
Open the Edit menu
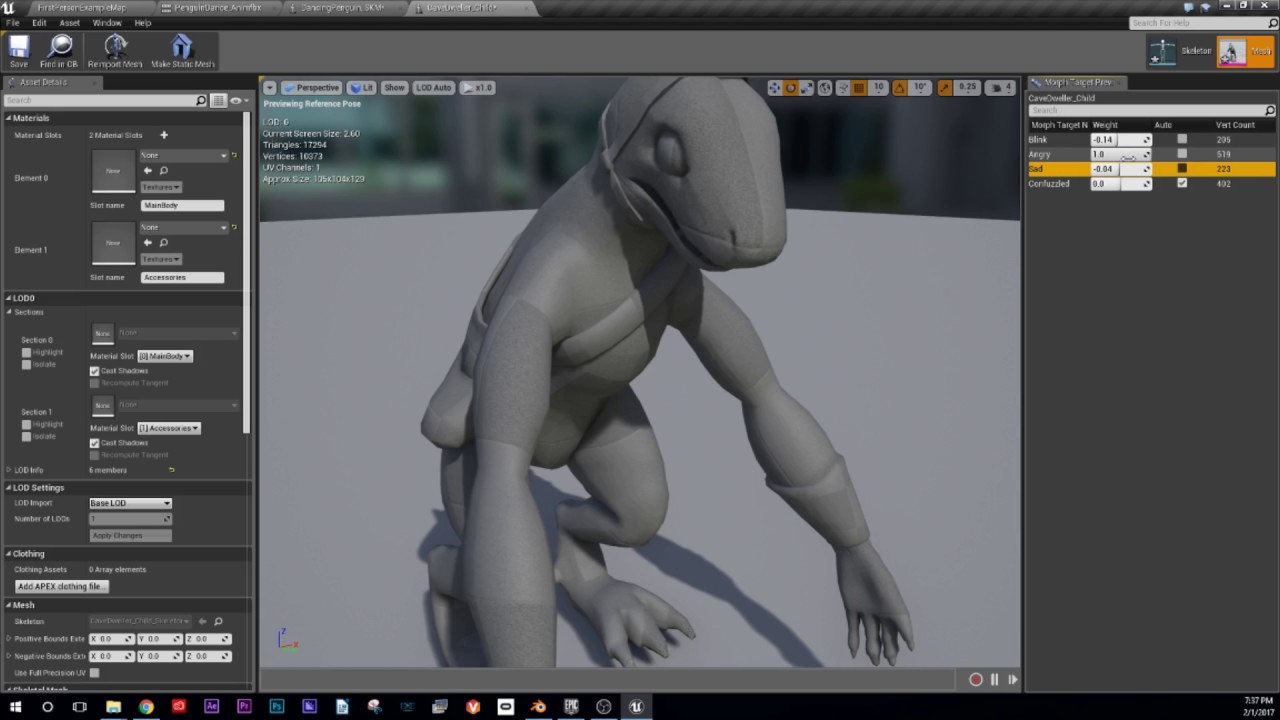click(39, 22)
